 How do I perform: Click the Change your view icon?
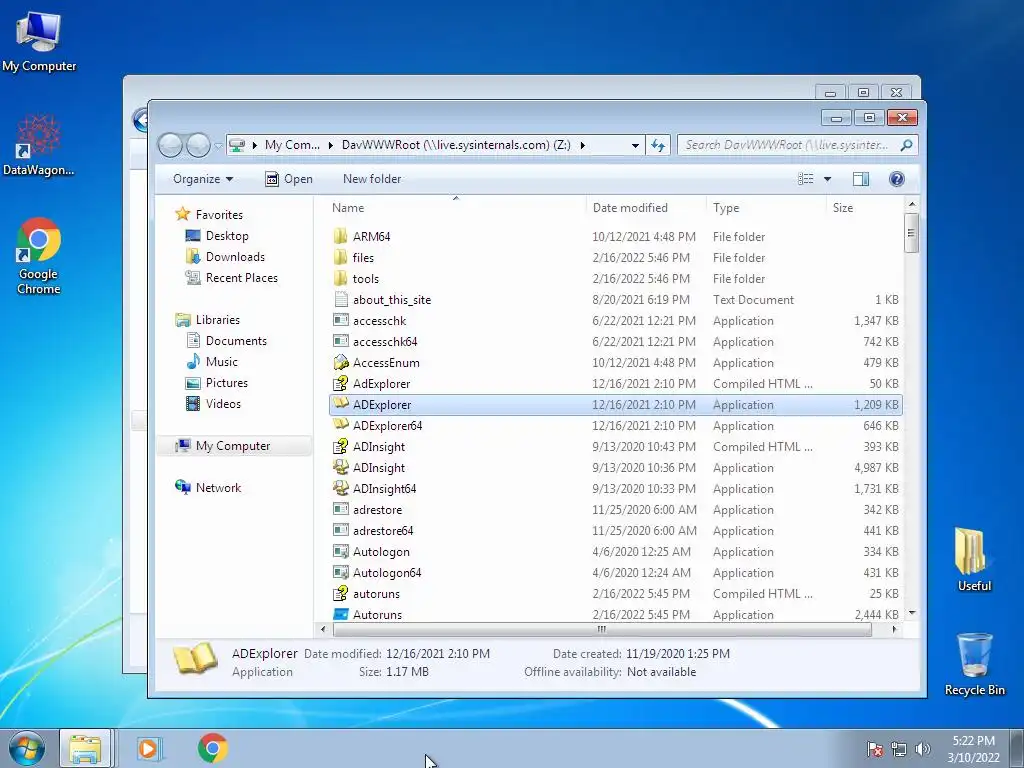806,179
